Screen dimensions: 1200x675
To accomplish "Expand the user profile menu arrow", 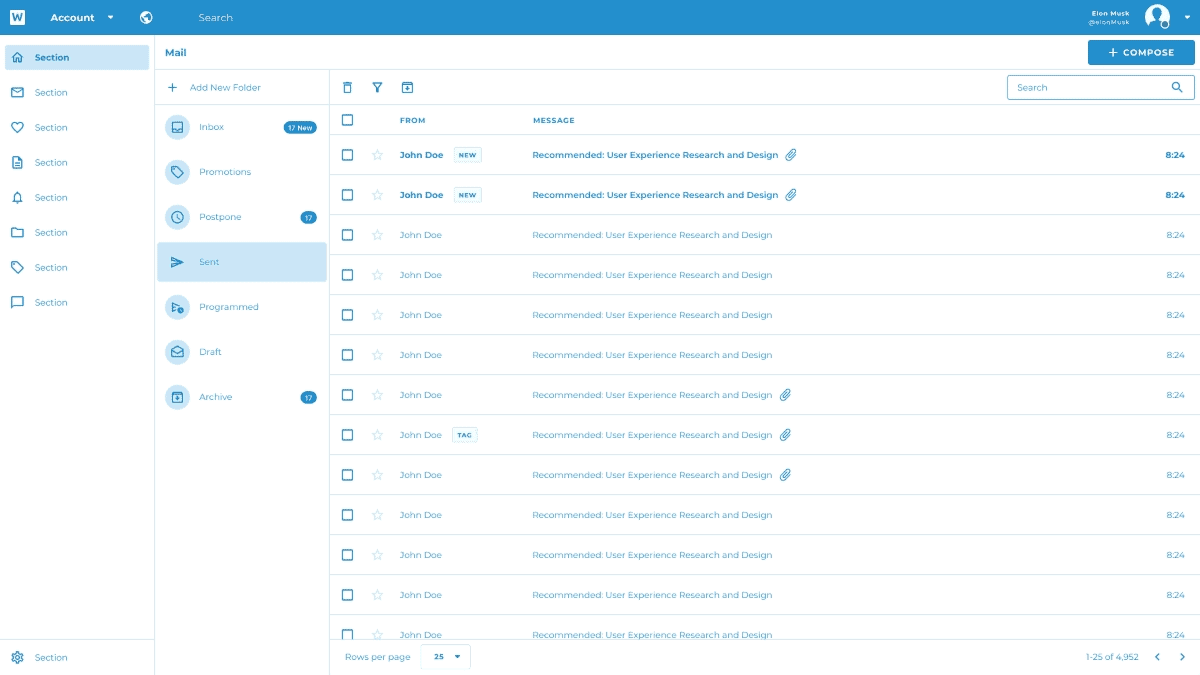I will [x=1187, y=18].
